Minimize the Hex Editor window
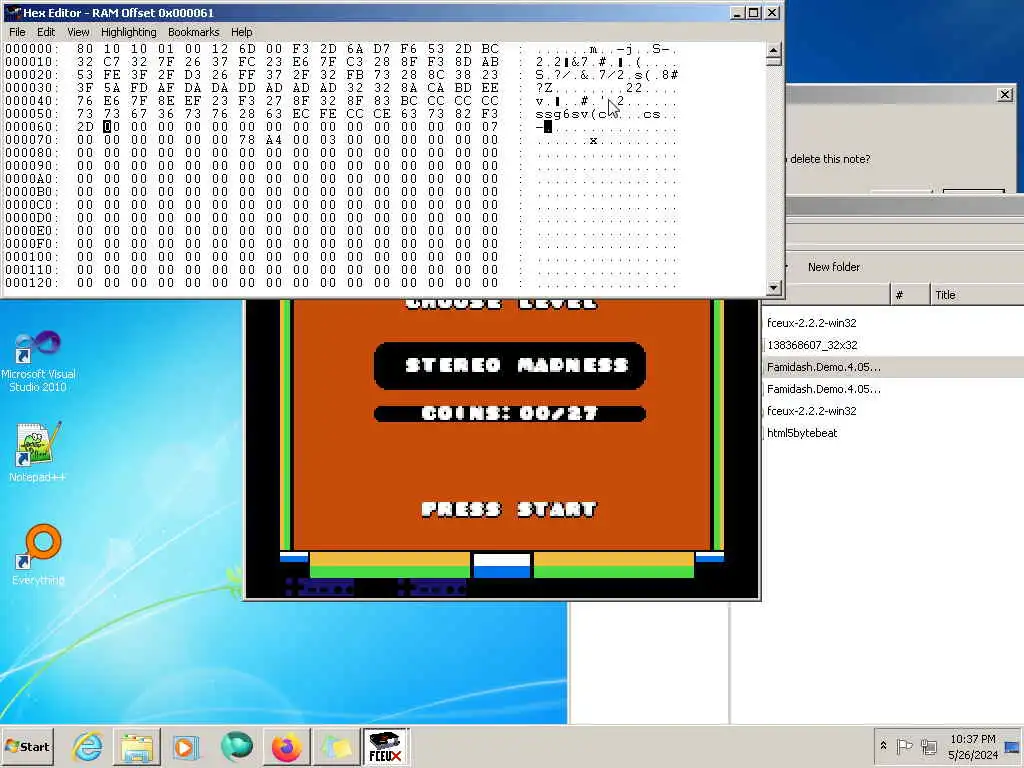The height and width of the screenshot is (768, 1024). coord(737,12)
